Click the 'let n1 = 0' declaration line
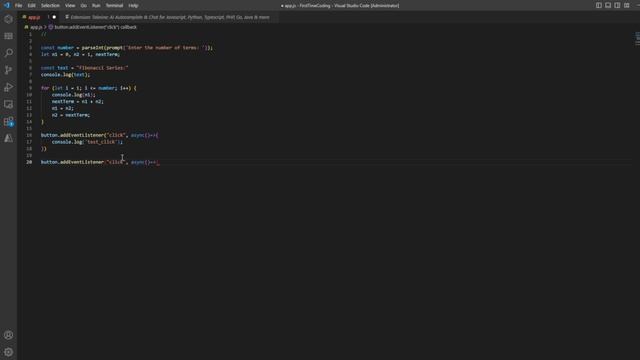640x360 pixels. click(x=80, y=54)
